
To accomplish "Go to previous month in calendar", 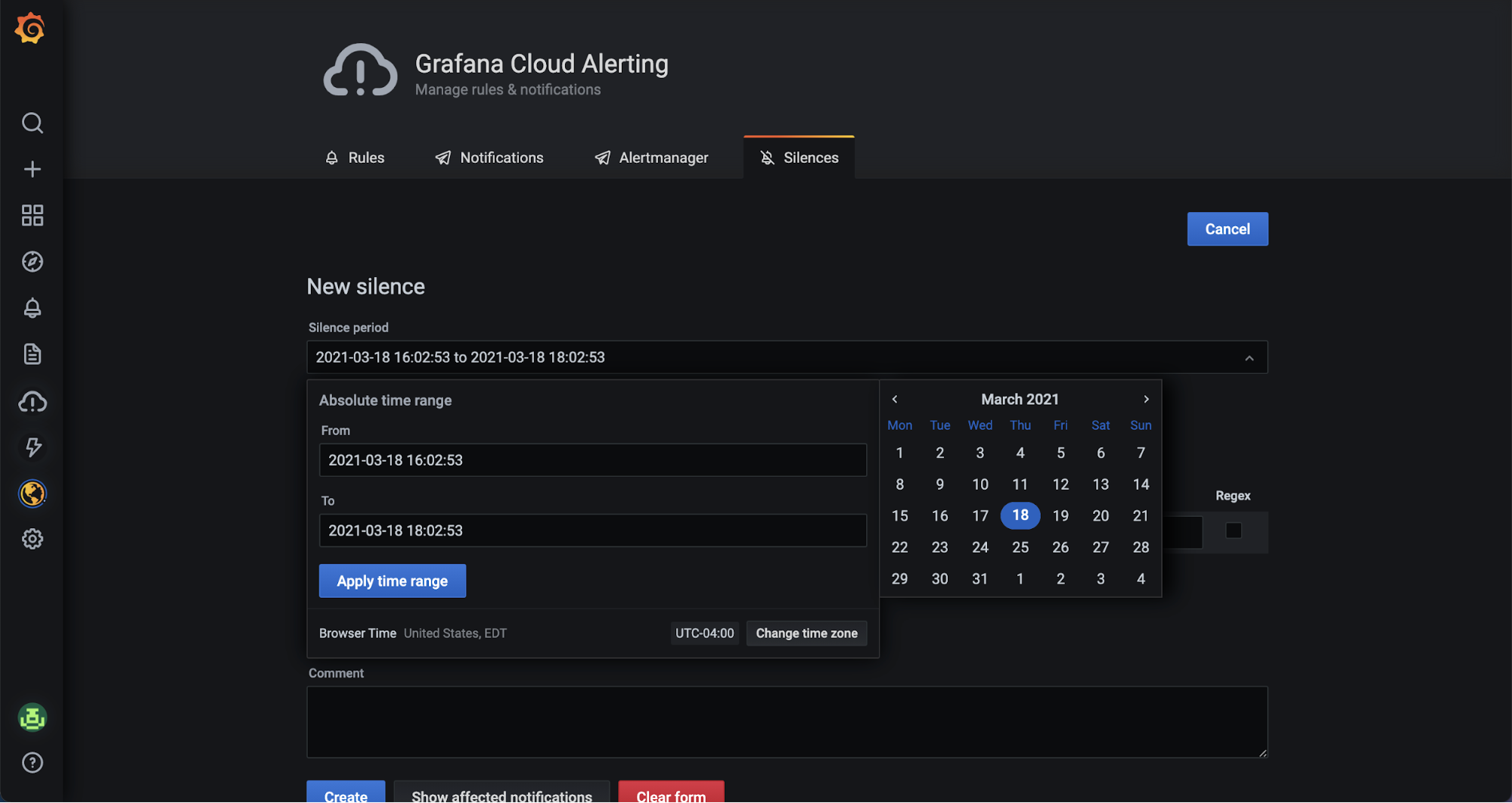I will click(x=894, y=399).
